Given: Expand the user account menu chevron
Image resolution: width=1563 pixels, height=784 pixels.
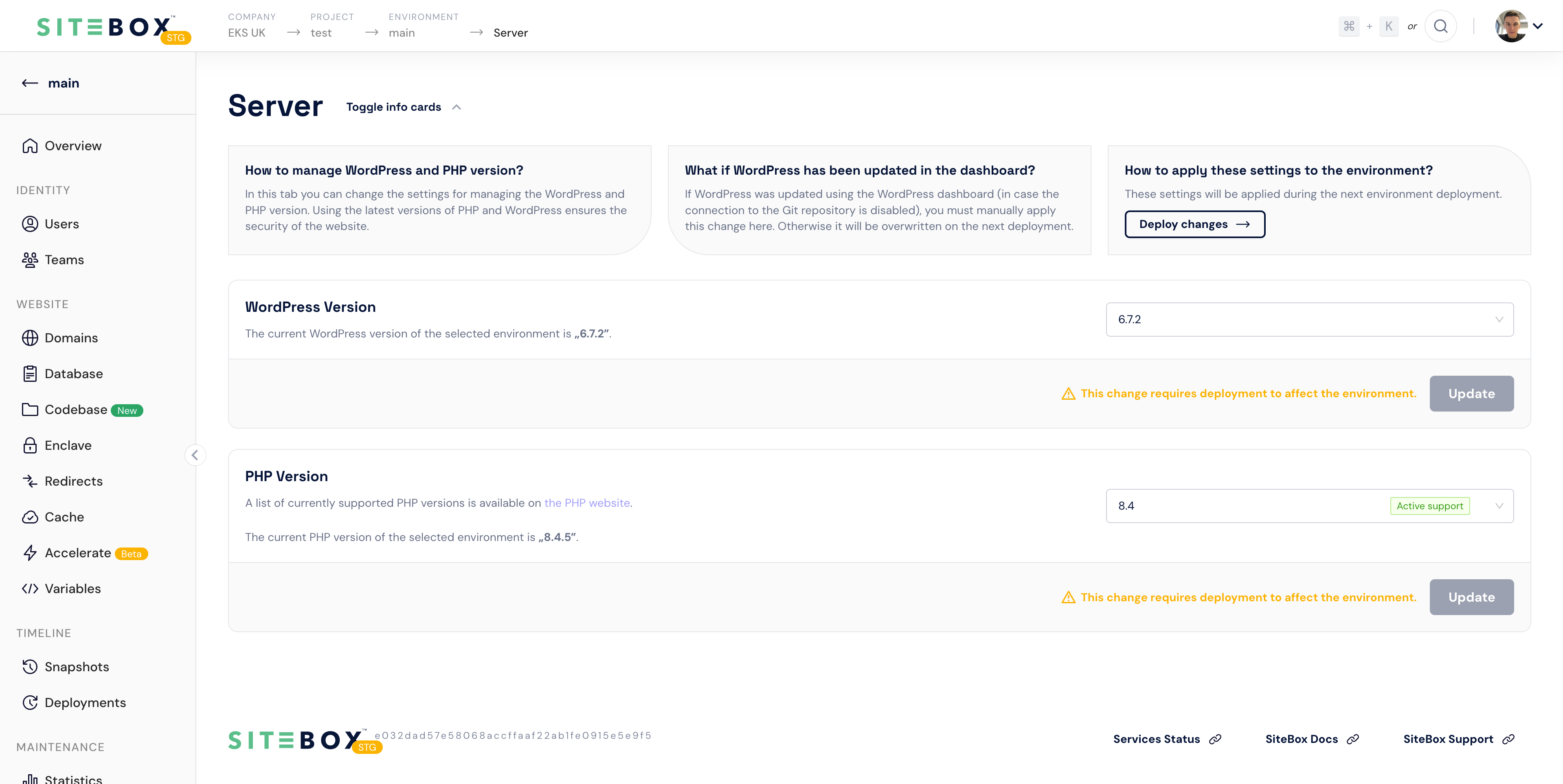Looking at the screenshot, I should click(1537, 26).
